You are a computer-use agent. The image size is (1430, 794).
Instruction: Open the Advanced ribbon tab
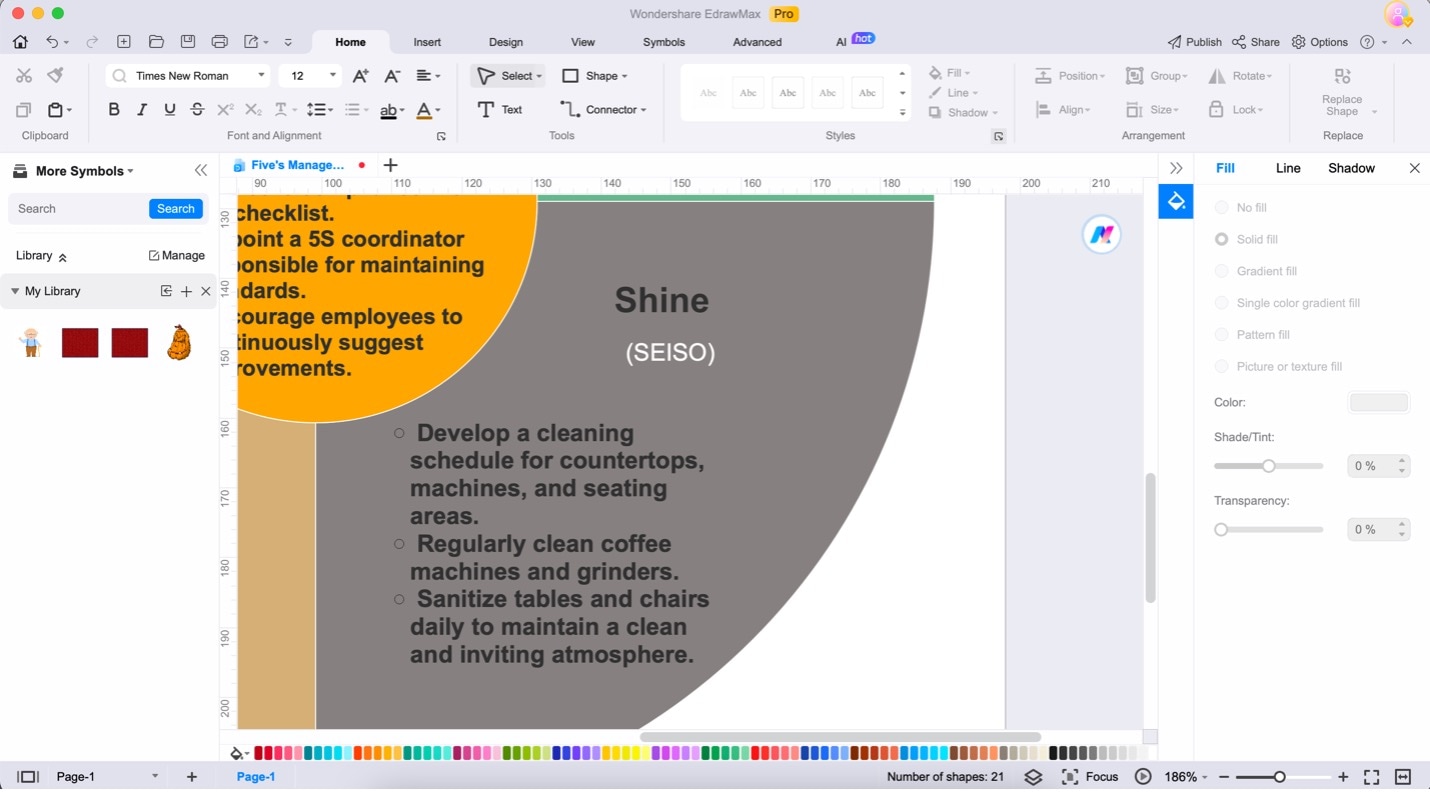pos(757,42)
